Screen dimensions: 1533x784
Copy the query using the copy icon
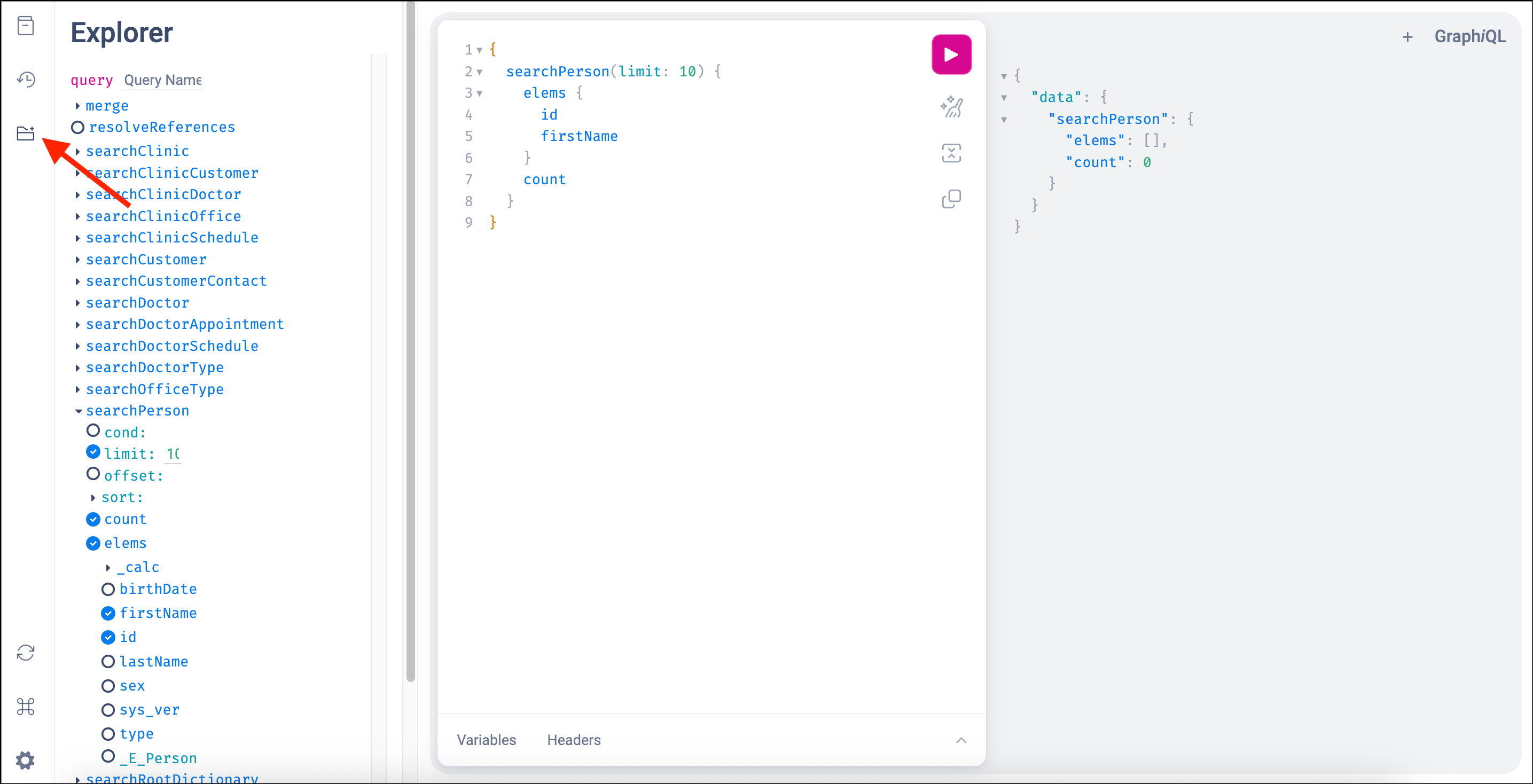coord(951,199)
